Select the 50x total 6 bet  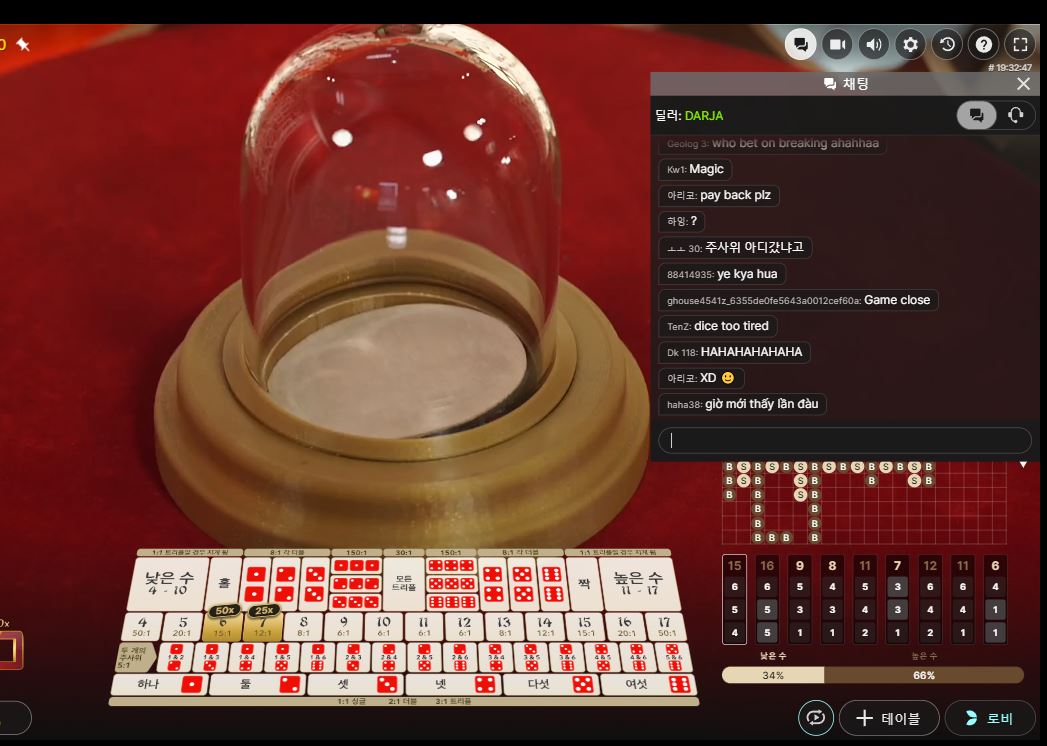(x=222, y=626)
